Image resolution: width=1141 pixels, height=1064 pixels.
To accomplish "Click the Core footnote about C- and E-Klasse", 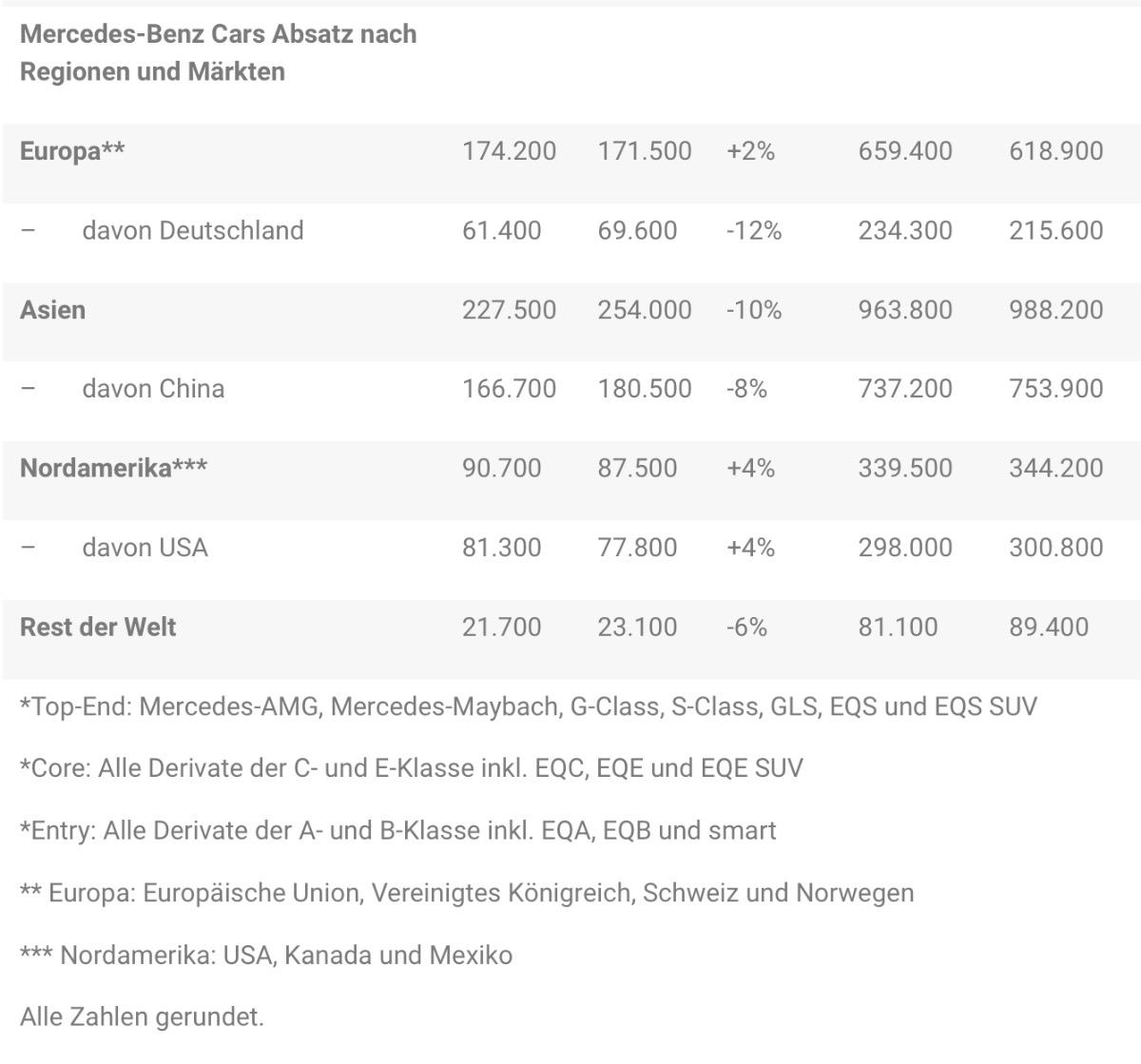I will coord(411,768).
